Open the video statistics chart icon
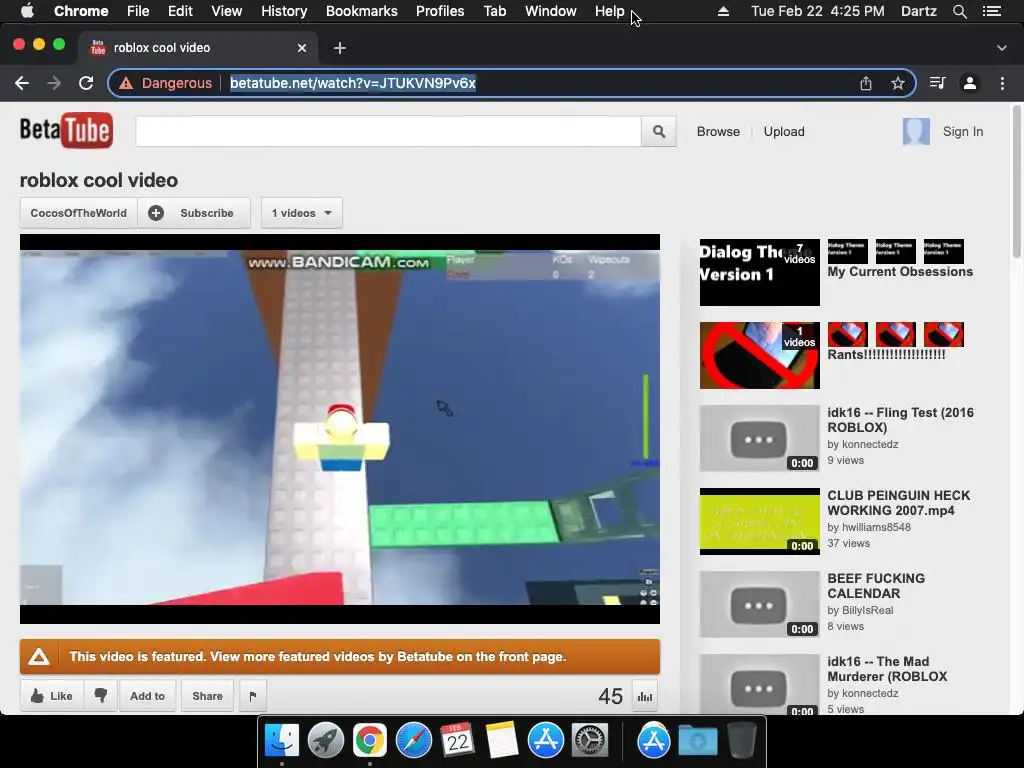 [645, 696]
